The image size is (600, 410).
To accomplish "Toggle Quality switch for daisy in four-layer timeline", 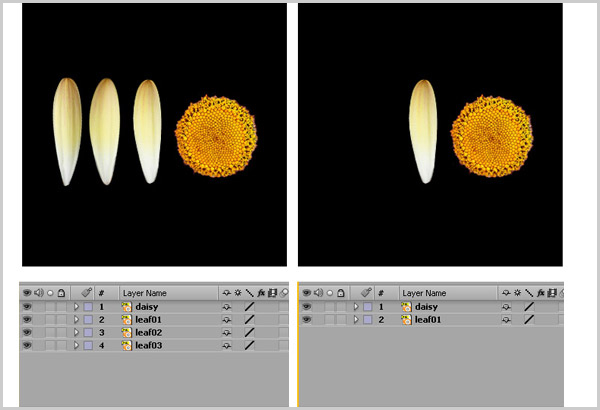I will coord(249,307).
